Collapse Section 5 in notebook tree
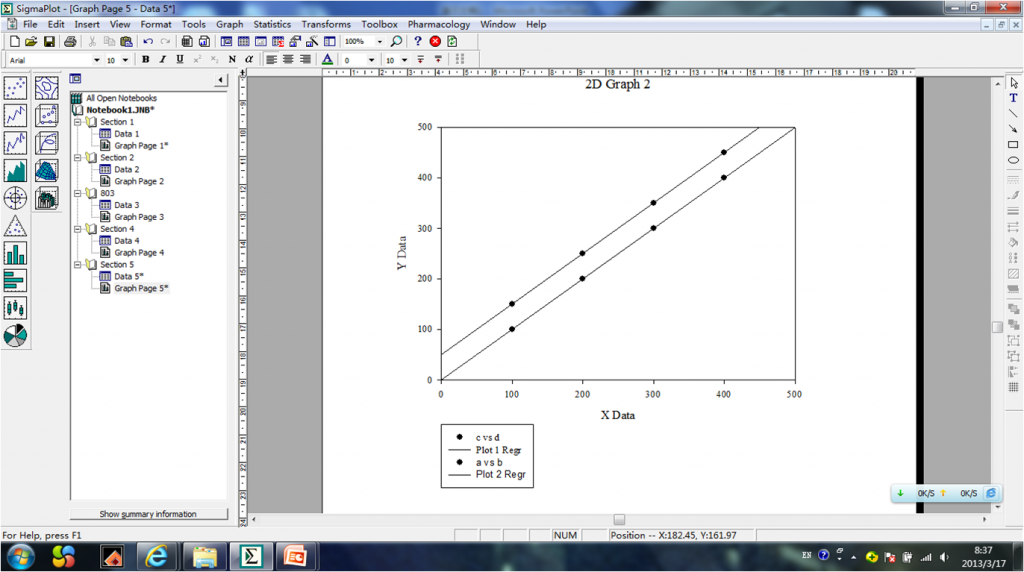The height and width of the screenshot is (572, 1024). coord(78,264)
